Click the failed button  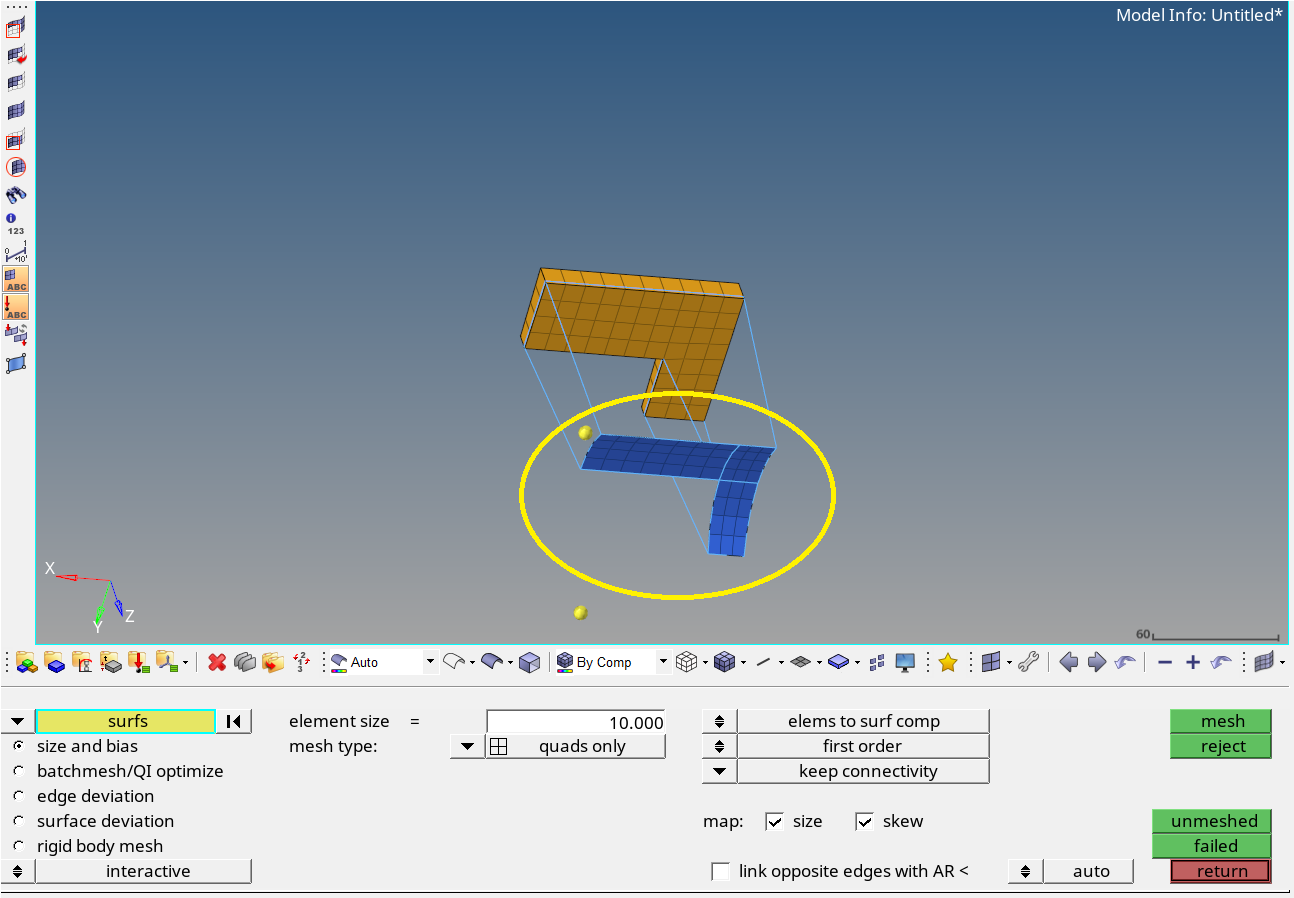point(1213,846)
